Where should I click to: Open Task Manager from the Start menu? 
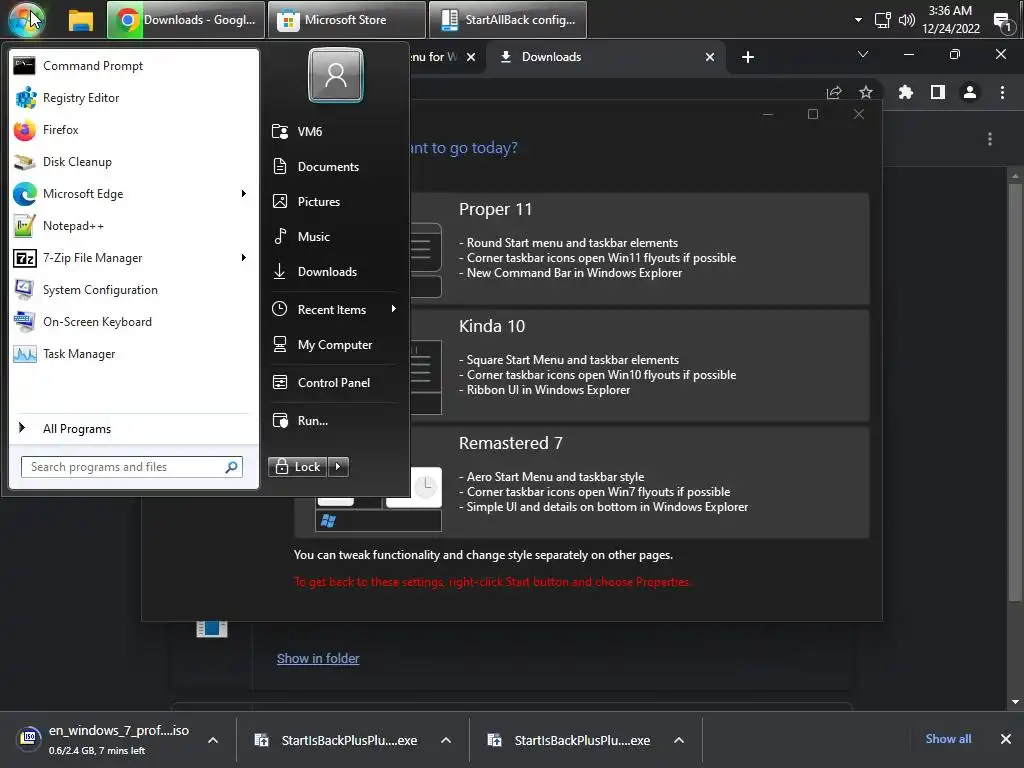[x=133, y=354]
